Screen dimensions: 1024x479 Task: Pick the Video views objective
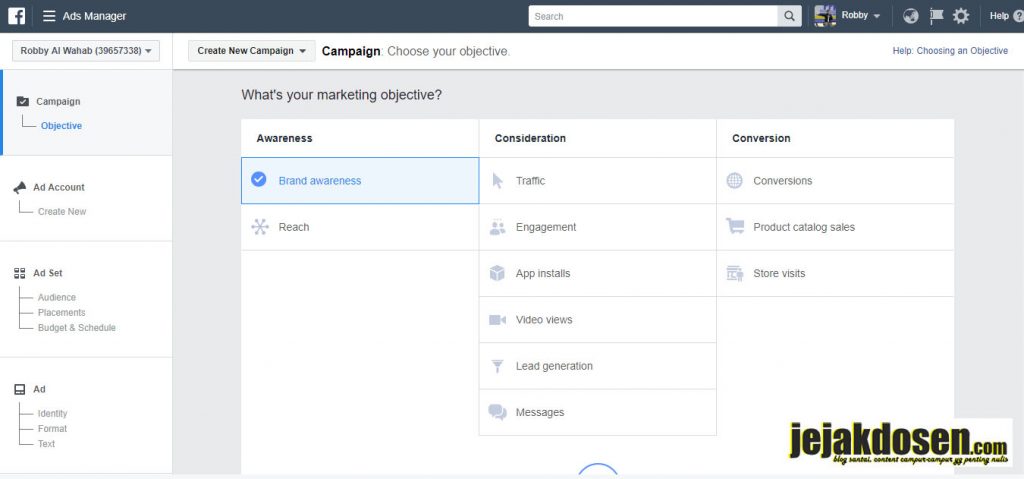(x=598, y=320)
